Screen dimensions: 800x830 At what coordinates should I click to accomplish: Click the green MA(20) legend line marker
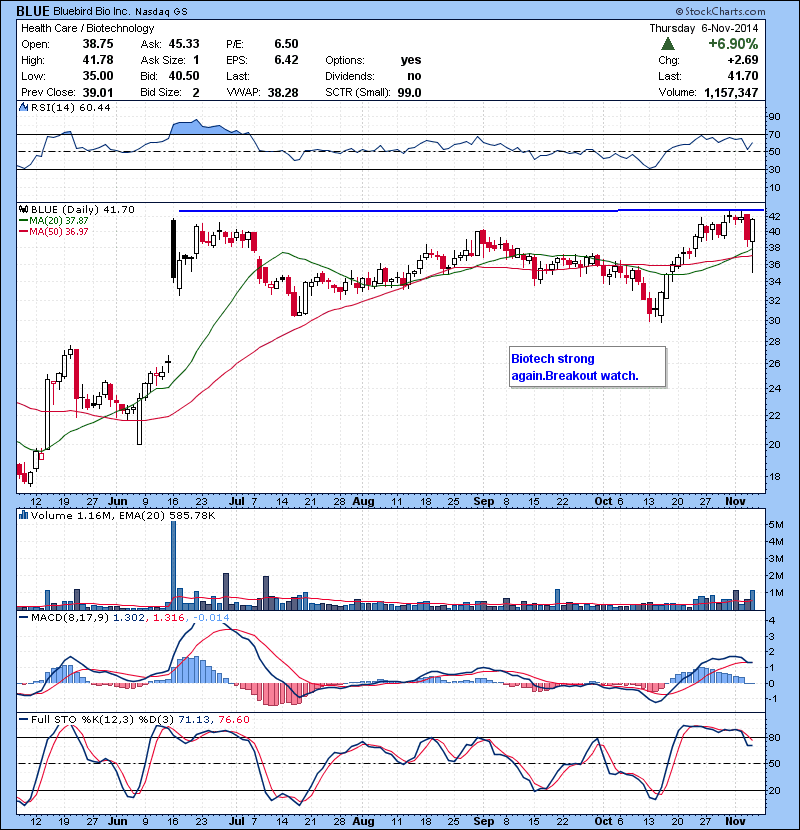[x=23, y=221]
